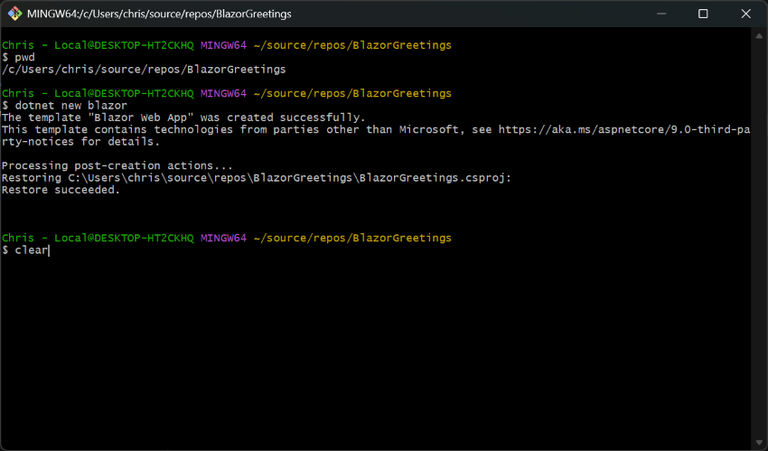Click the /c/Users/chris pwd output path

point(143,69)
